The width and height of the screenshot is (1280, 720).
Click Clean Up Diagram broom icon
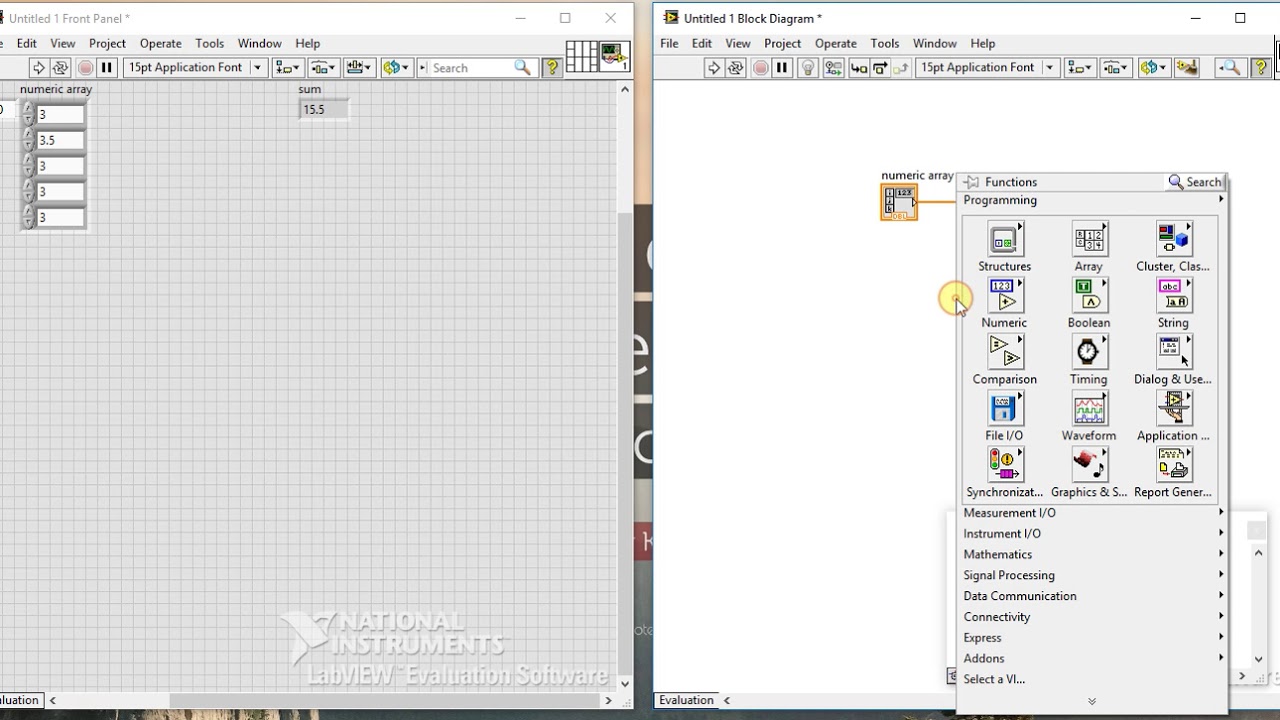click(x=1187, y=68)
